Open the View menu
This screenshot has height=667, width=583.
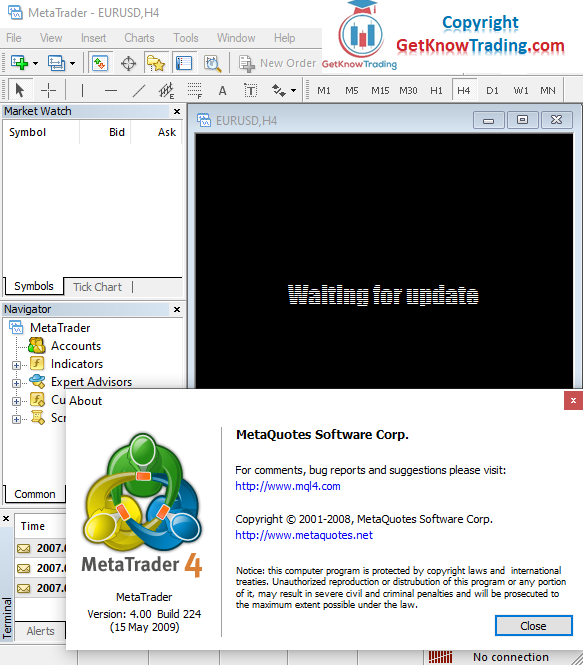click(x=51, y=38)
